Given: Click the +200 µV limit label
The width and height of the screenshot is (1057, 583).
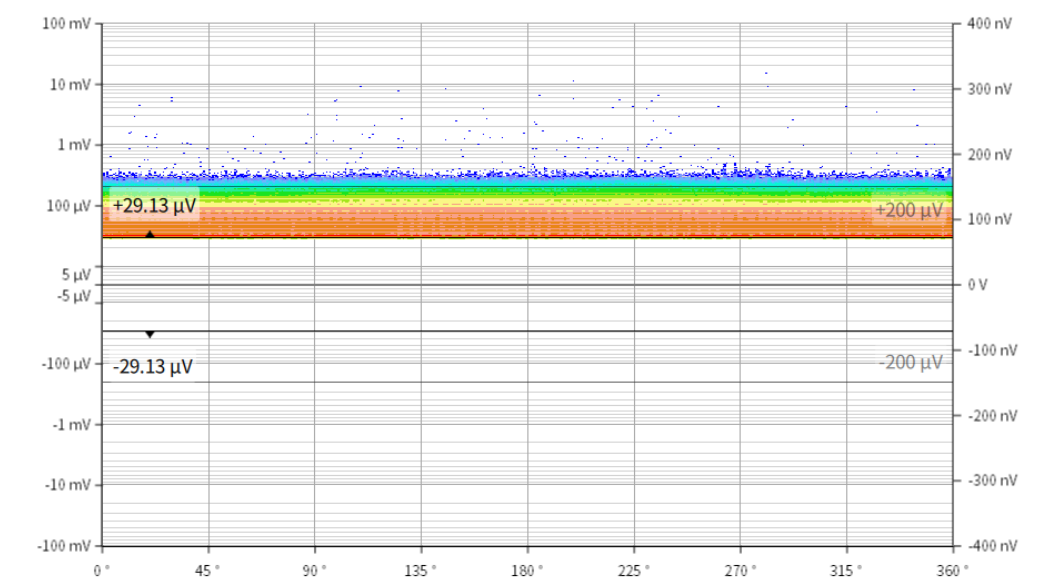Looking at the screenshot, I should pyautogui.click(x=909, y=210).
